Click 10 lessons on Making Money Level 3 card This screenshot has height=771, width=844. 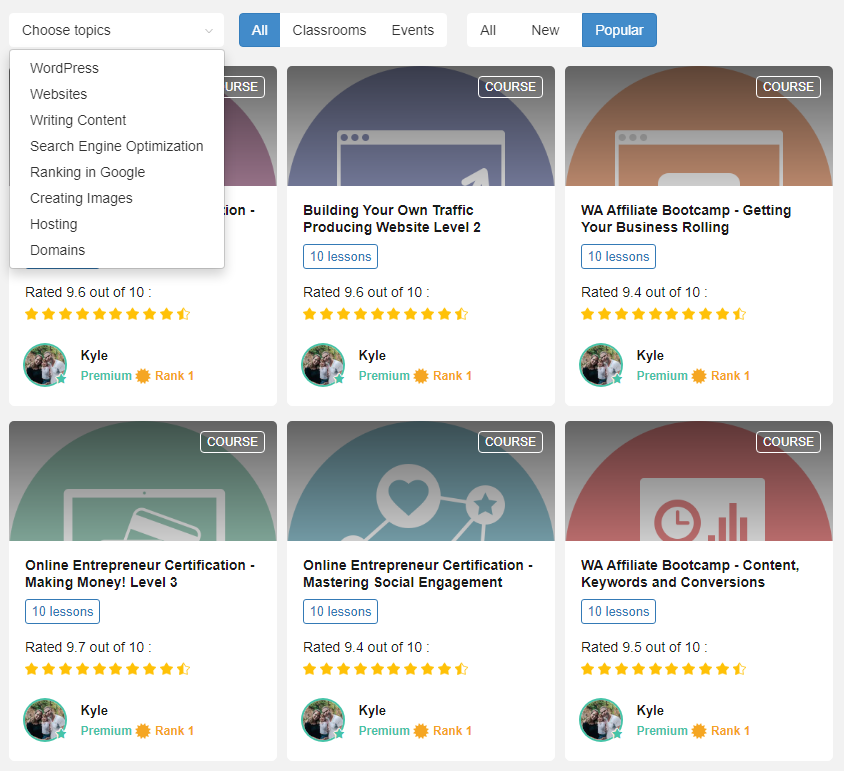(x=62, y=611)
